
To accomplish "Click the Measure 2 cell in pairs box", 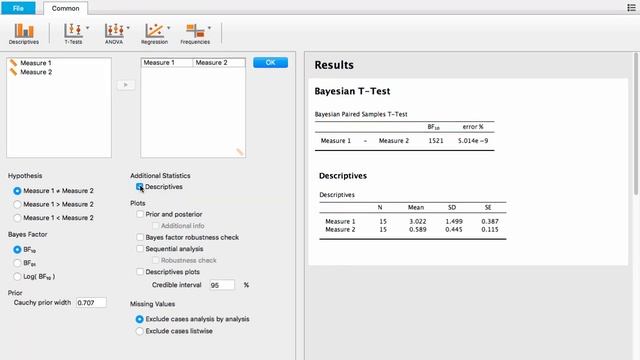I will (219, 62).
